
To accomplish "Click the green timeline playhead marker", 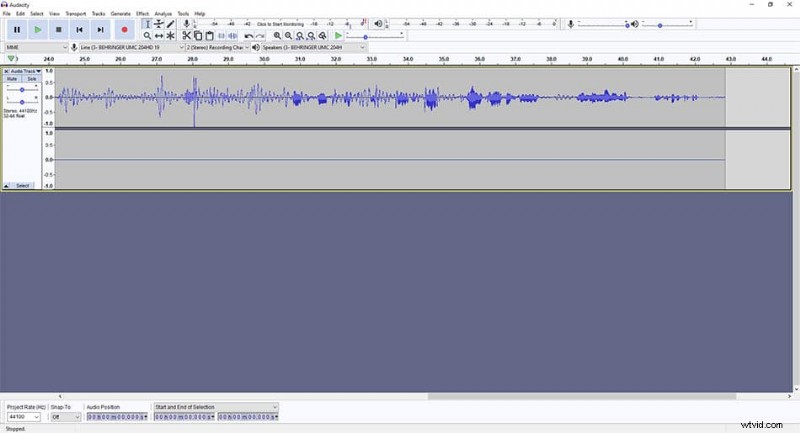I will pos(11,59).
